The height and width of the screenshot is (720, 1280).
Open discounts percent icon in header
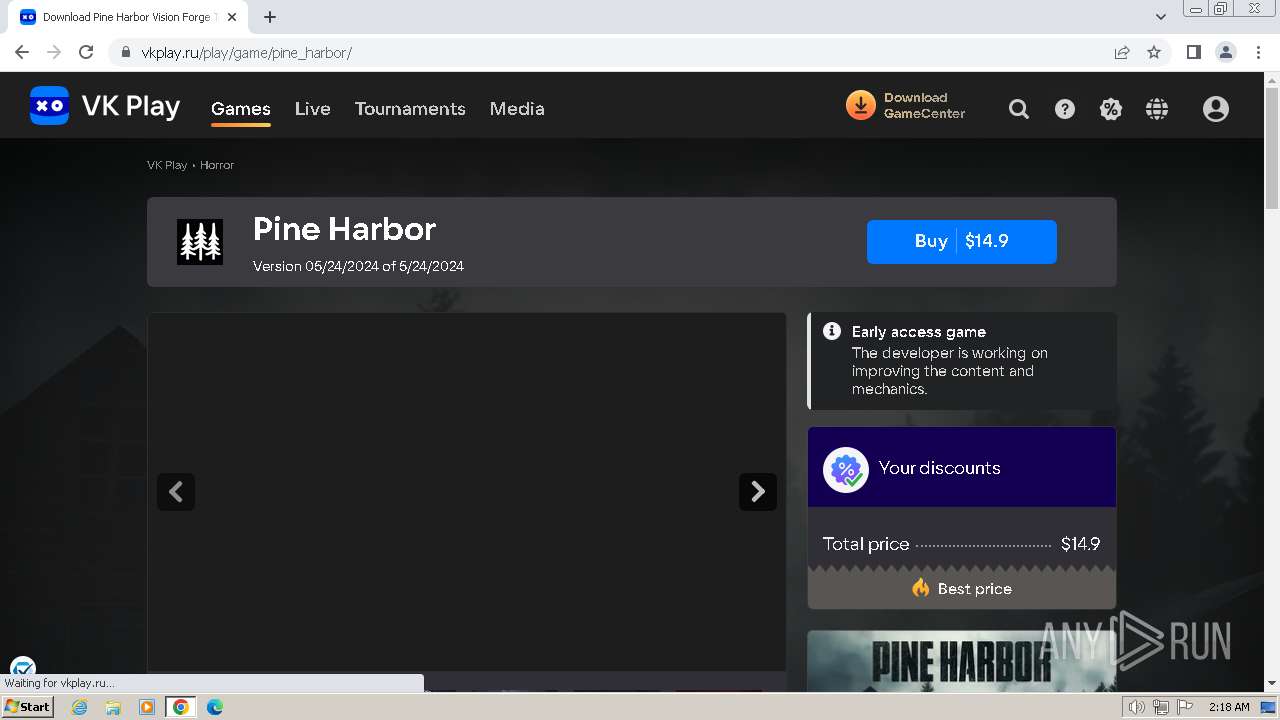point(1111,109)
